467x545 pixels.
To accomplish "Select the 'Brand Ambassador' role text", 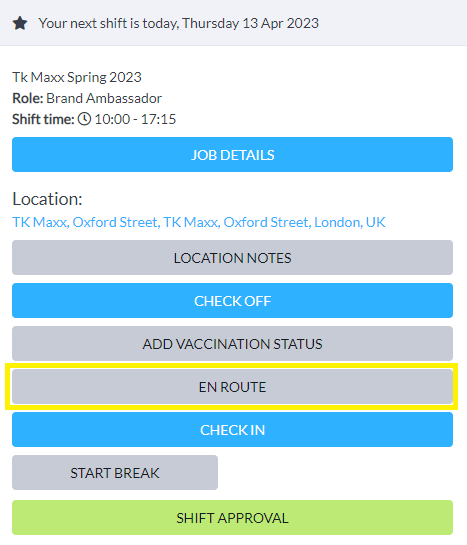I will [104, 98].
